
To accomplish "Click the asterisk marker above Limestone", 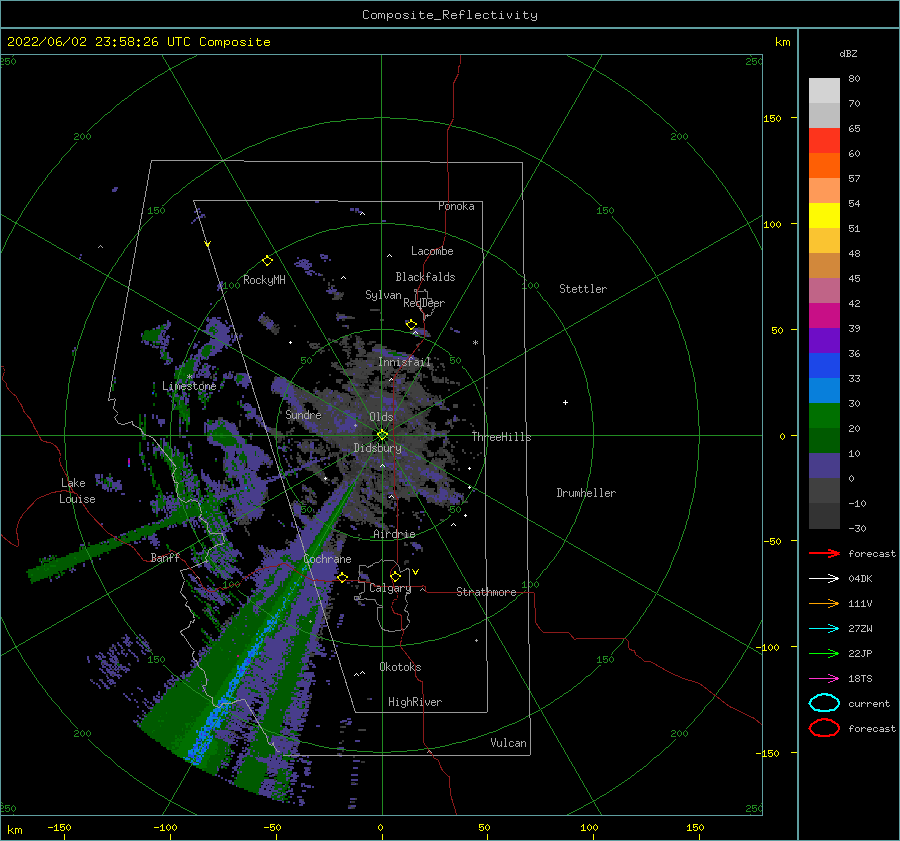I will pyautogui.click(x=189, y=378).
